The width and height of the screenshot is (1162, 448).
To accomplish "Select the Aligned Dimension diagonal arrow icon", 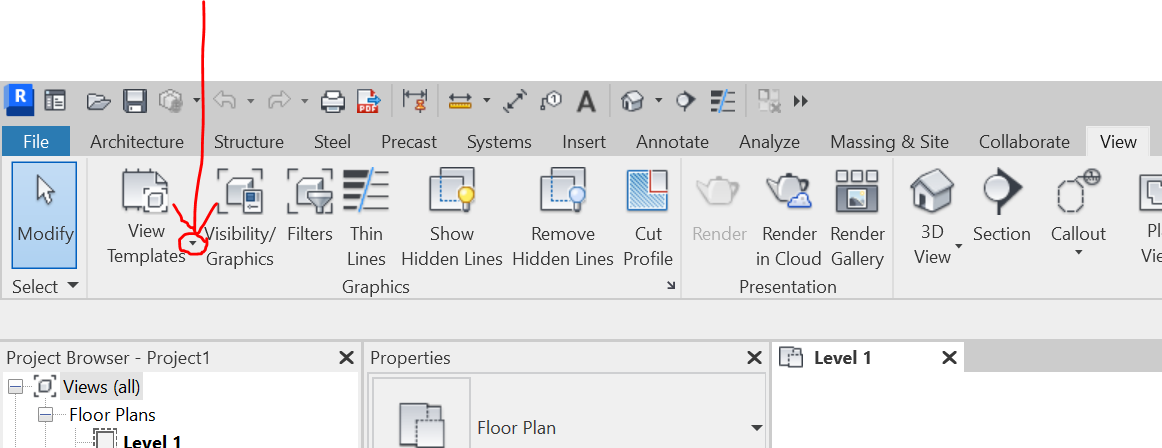I will pos(514,101).
